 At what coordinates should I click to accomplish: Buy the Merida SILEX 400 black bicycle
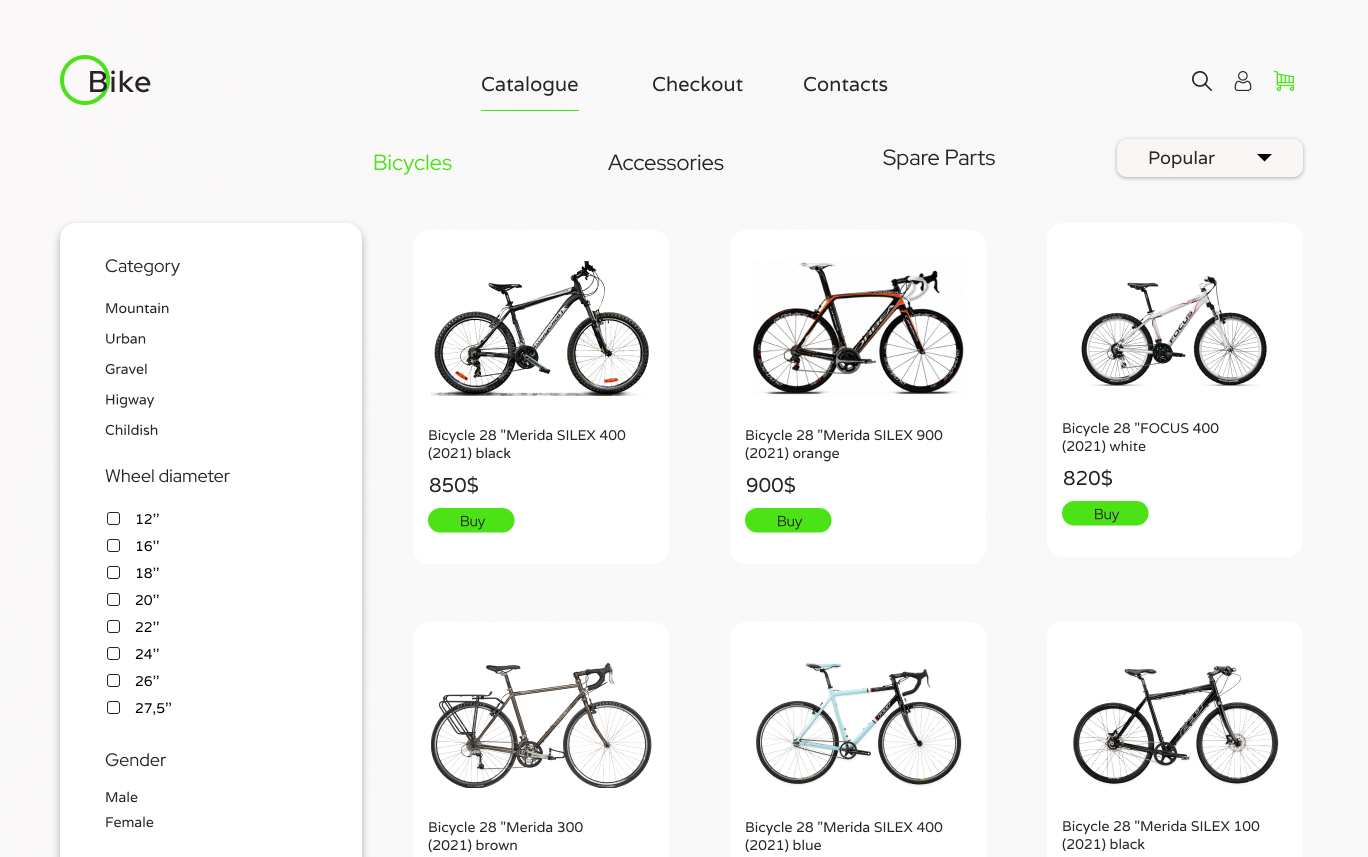click(471, 521)
